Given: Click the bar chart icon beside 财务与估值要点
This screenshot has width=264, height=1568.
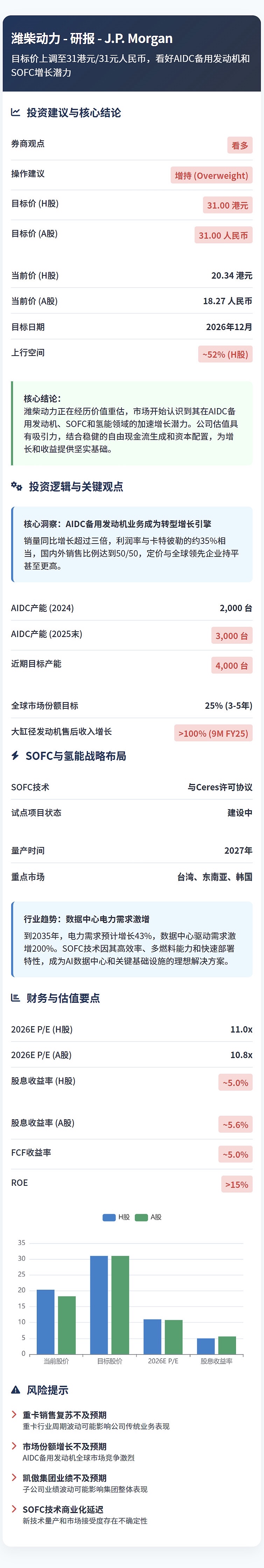Looking at the screenshot, I should coord(16,998).
